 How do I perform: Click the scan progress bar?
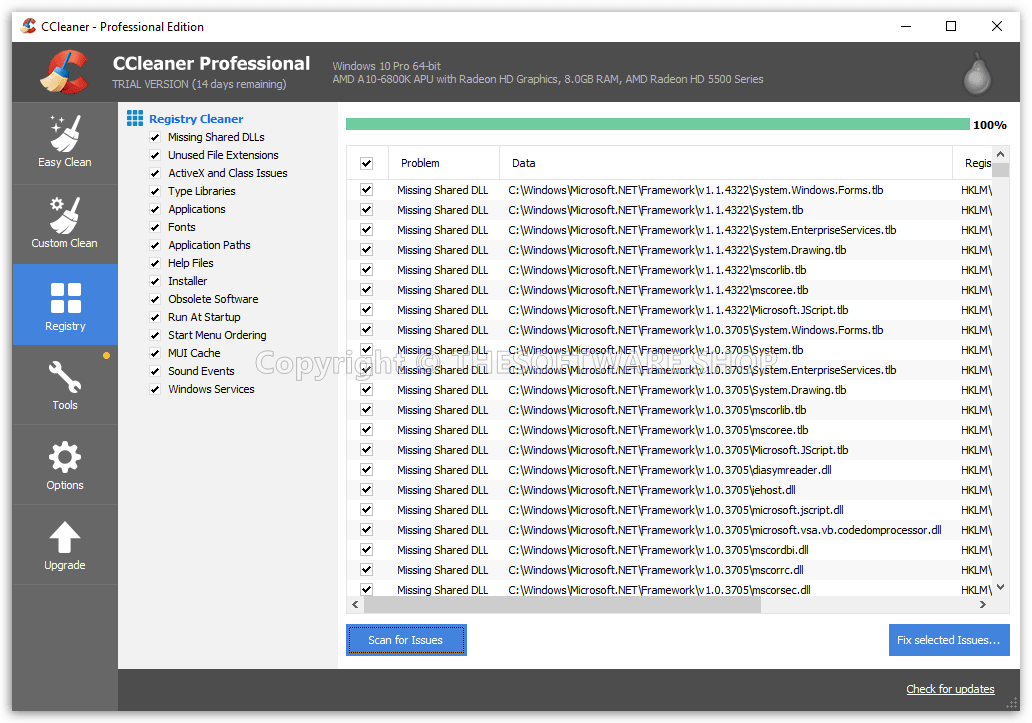point(658,124)
